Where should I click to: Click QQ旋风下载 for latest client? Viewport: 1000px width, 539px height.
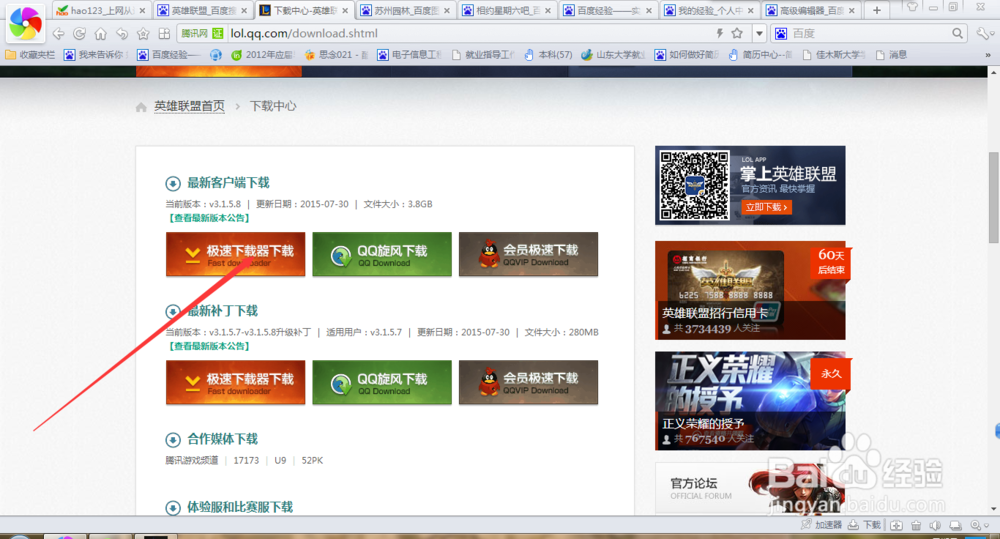coord(382,254)
